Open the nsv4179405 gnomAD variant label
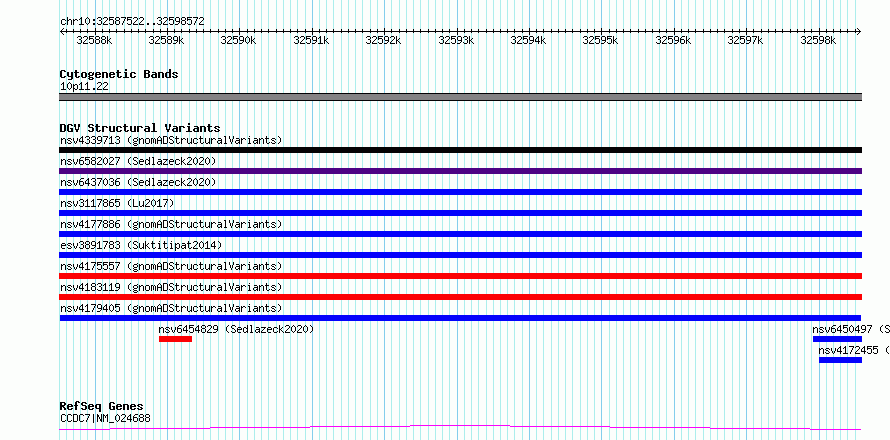This screenshot has width=890, height=440. tap(171, 308)
